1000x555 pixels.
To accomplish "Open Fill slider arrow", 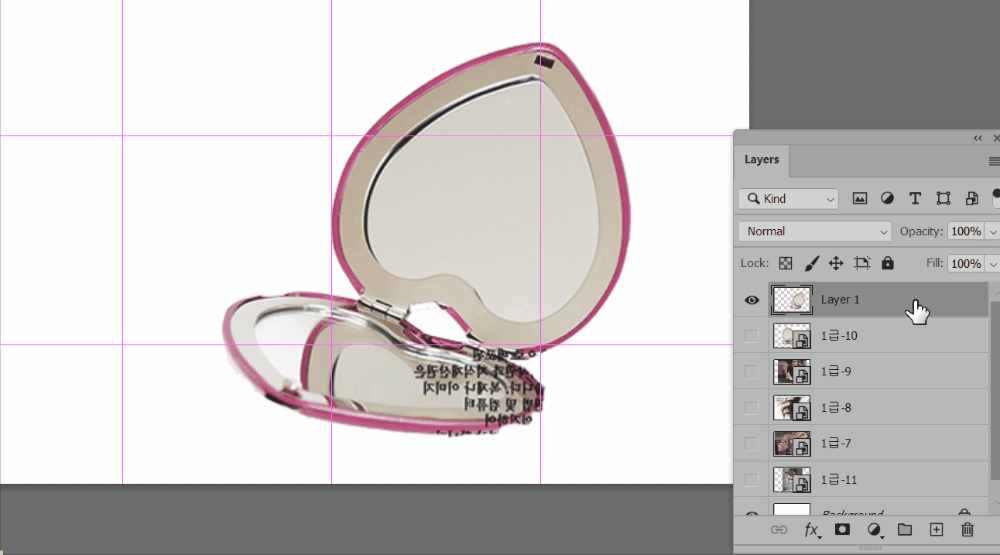I will (993, 263).
